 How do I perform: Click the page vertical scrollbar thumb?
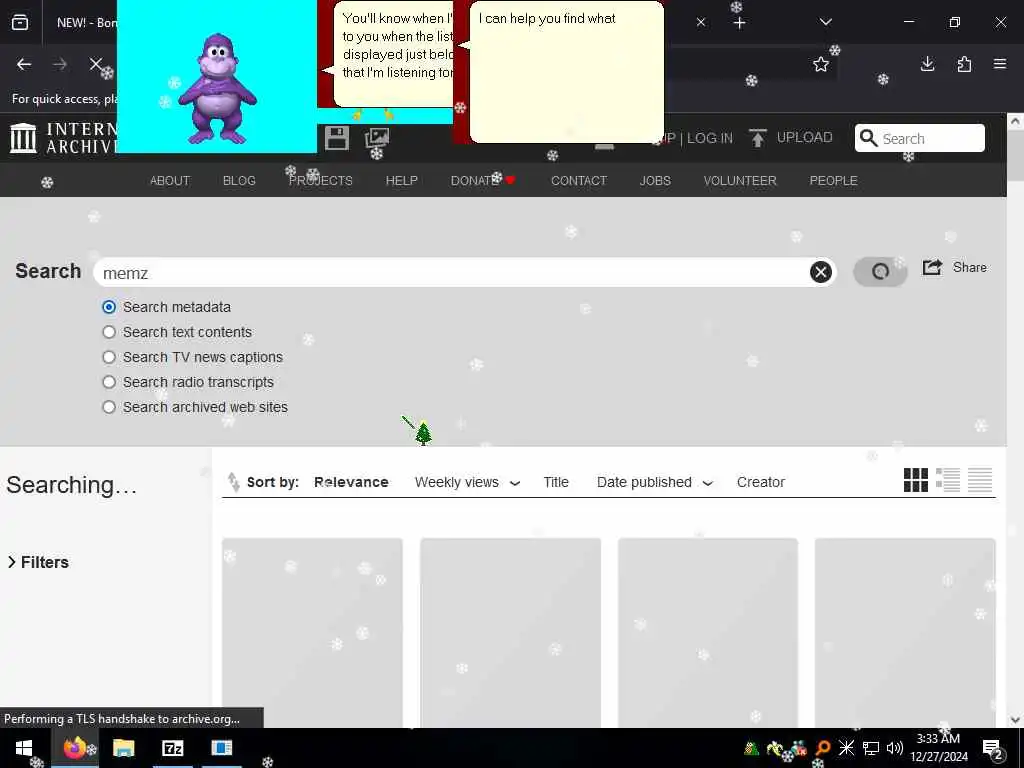point(1015,155)
